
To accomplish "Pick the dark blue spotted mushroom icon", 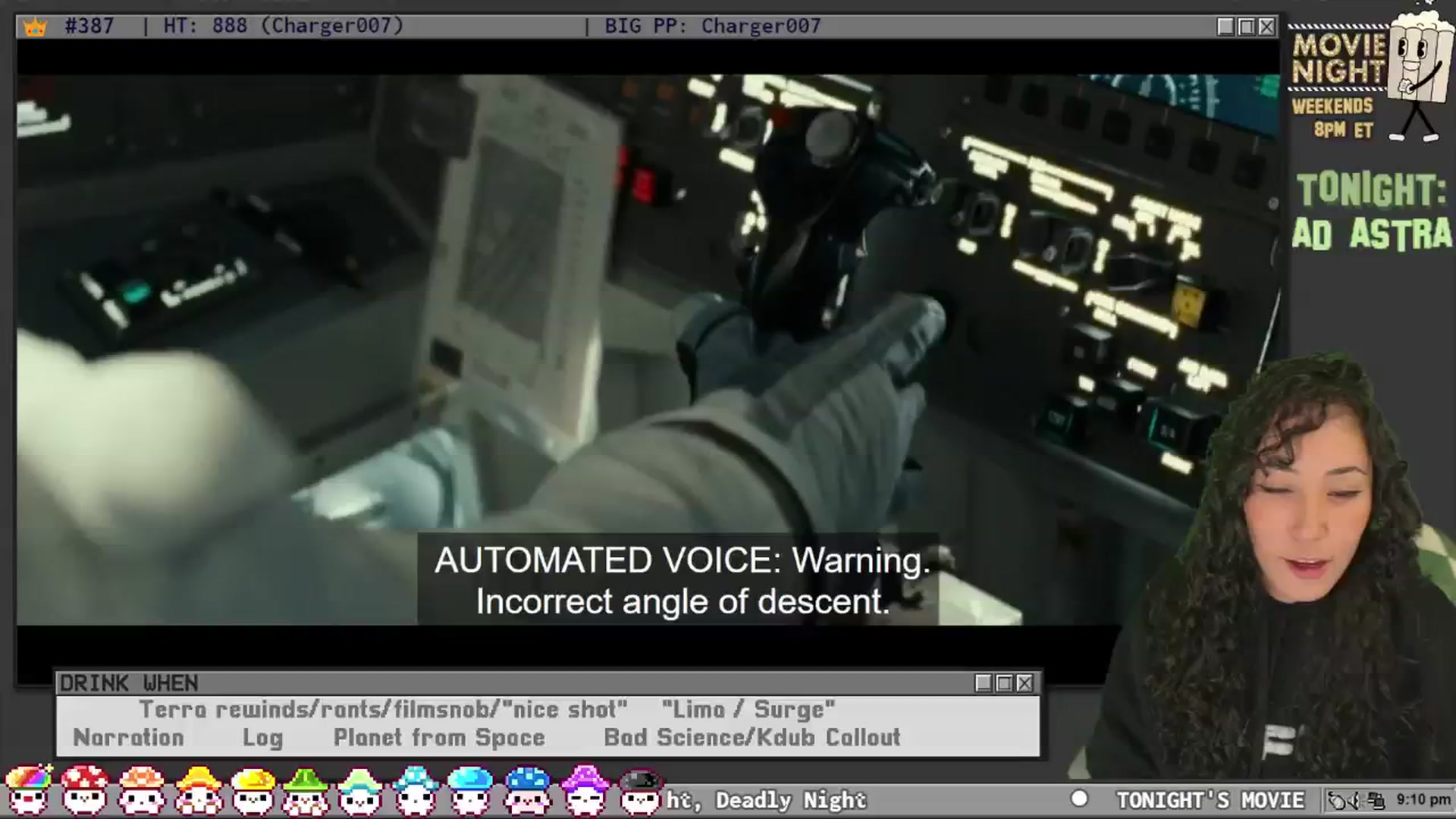I will tap(528, 790).
